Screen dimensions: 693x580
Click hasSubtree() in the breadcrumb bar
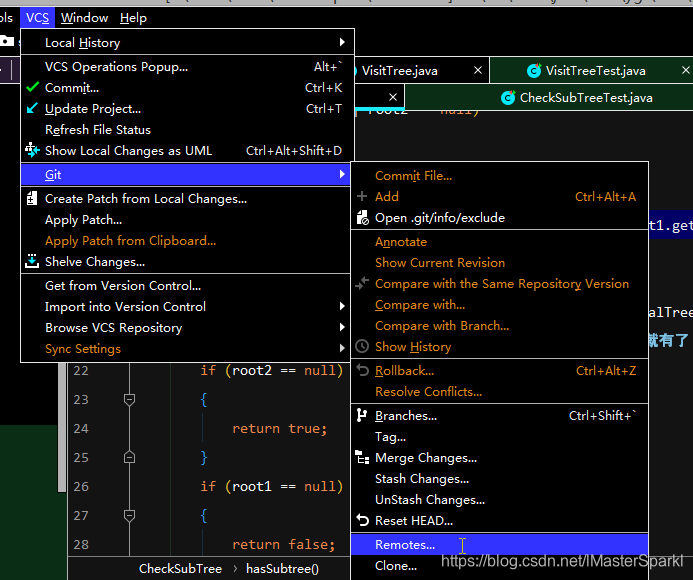tap(282, 569)
